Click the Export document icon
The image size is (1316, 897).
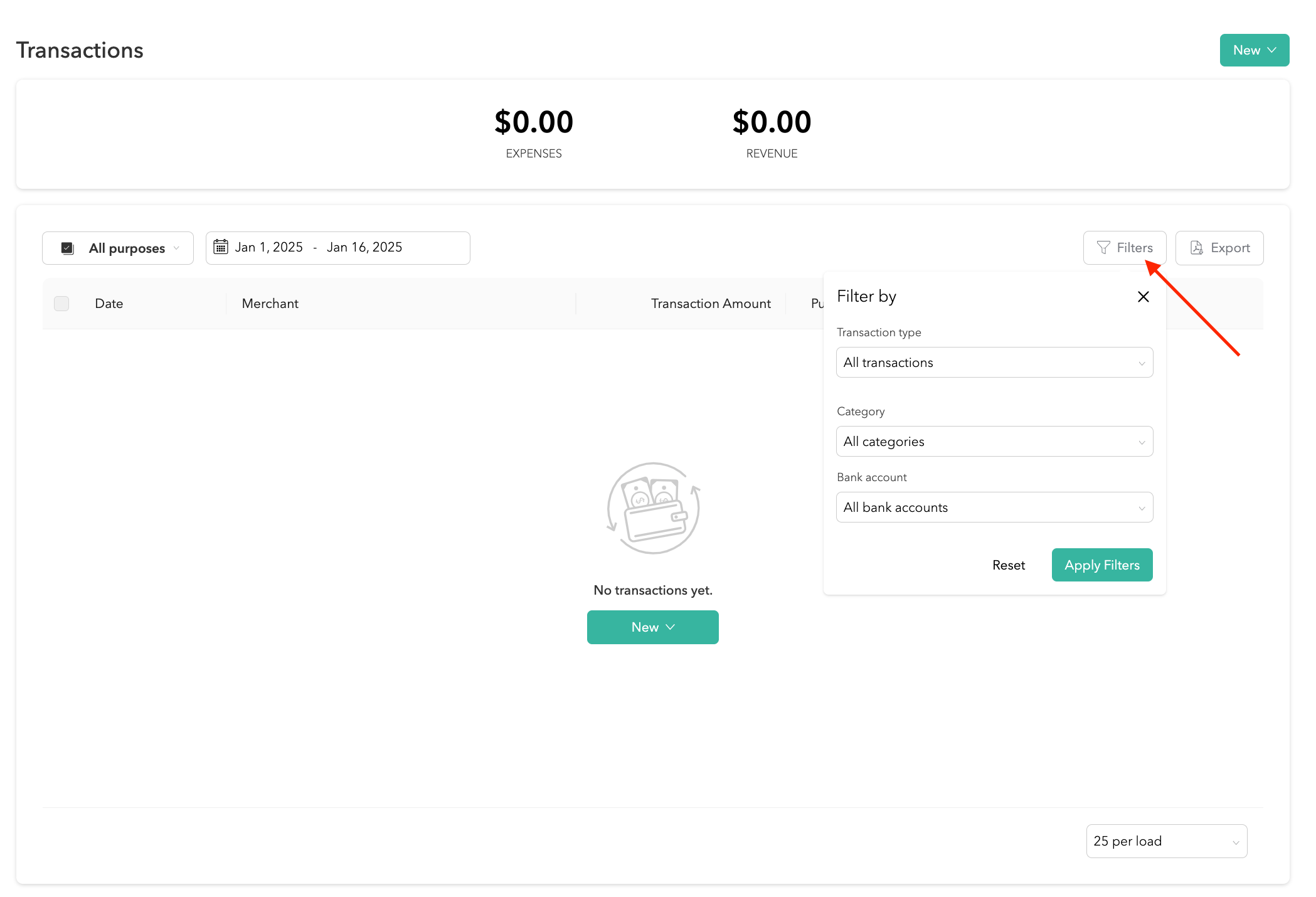tap(1196, 248)
